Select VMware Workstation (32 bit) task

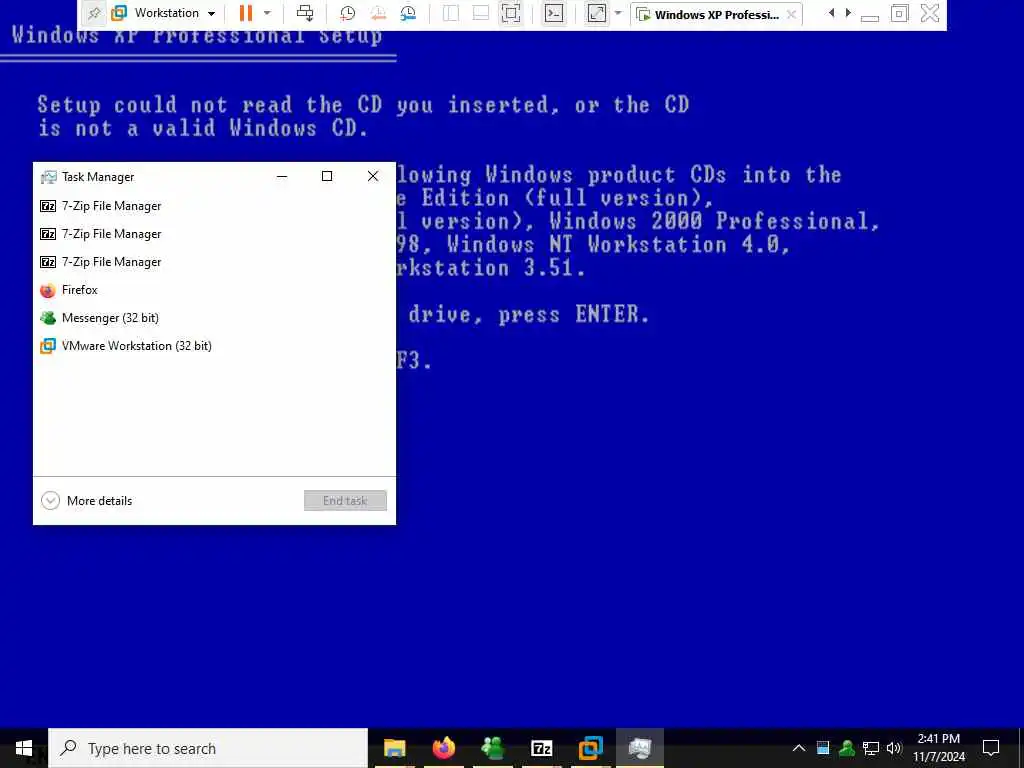pos(214,346)
